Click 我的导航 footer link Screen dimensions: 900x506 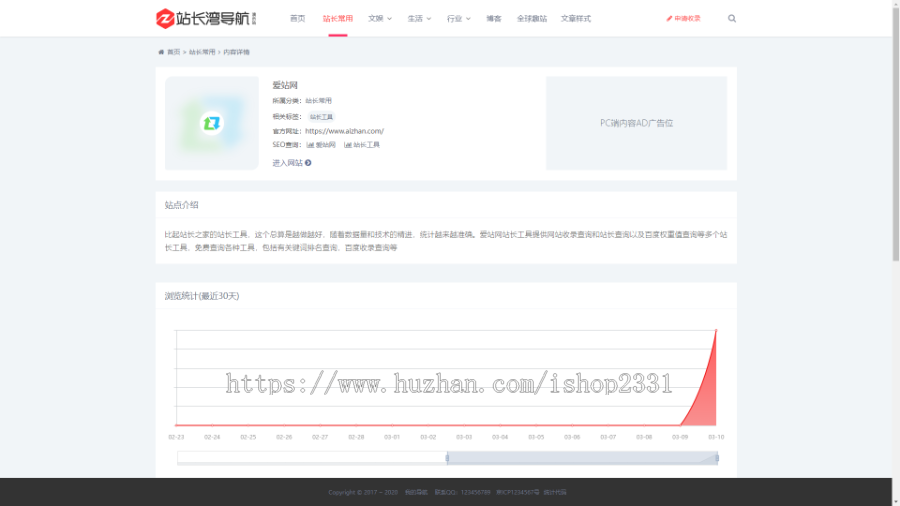[x=416, y=492]
